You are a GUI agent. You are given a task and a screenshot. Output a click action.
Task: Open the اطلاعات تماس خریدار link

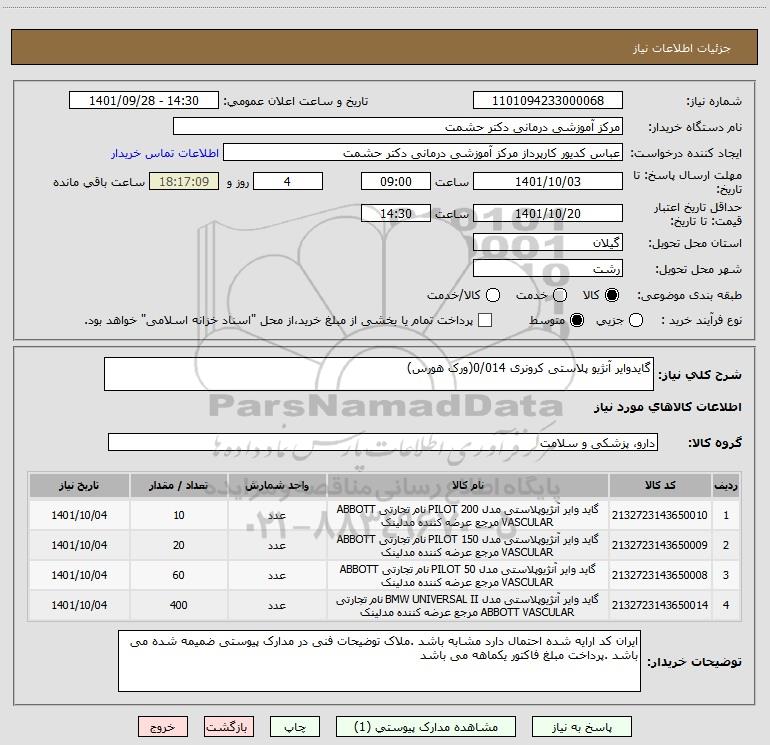[165, 153]
